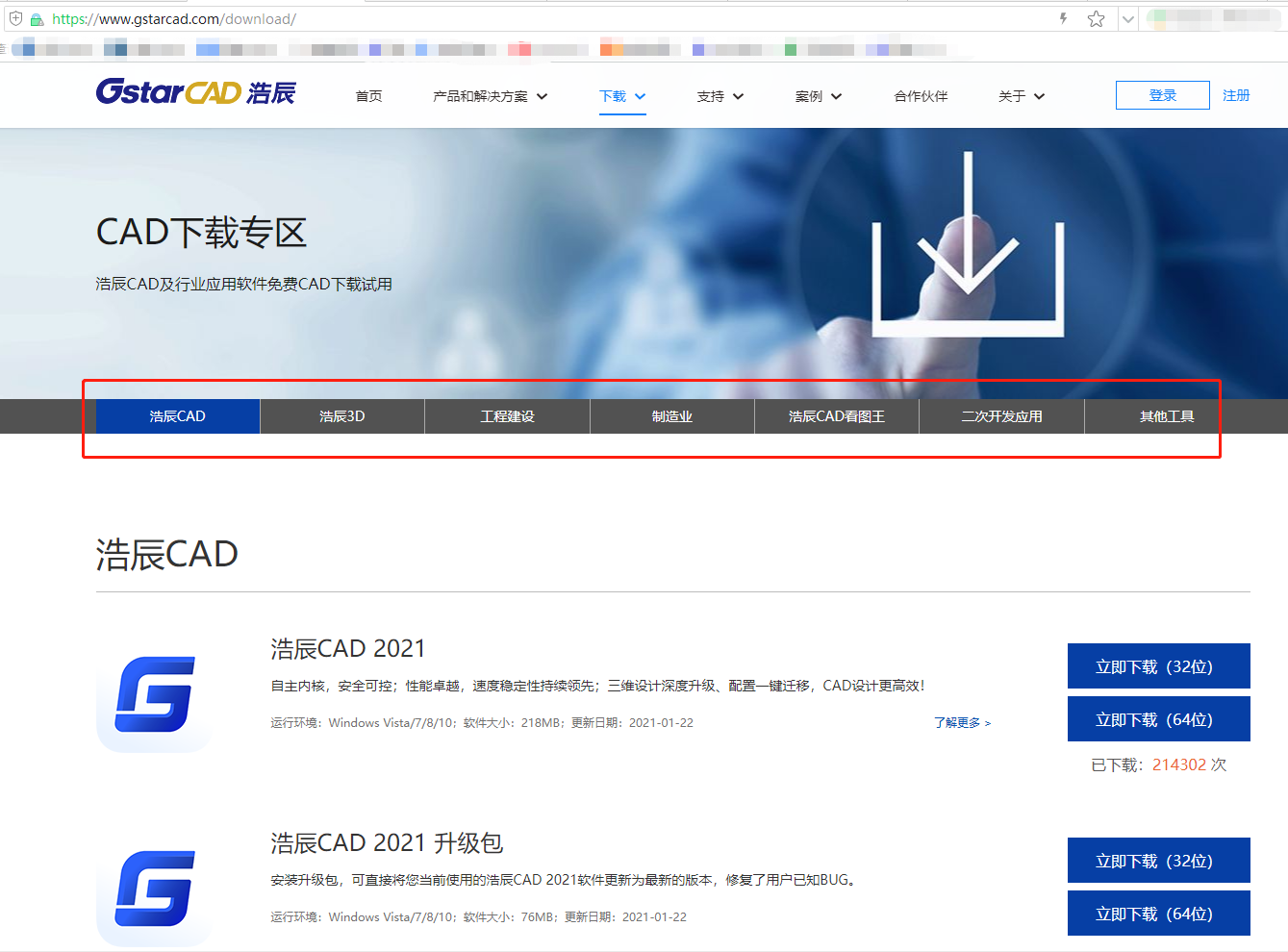Open the address bar dropdown arrow
Screen dimensions: 1288x952
(x=1128, y=19)
